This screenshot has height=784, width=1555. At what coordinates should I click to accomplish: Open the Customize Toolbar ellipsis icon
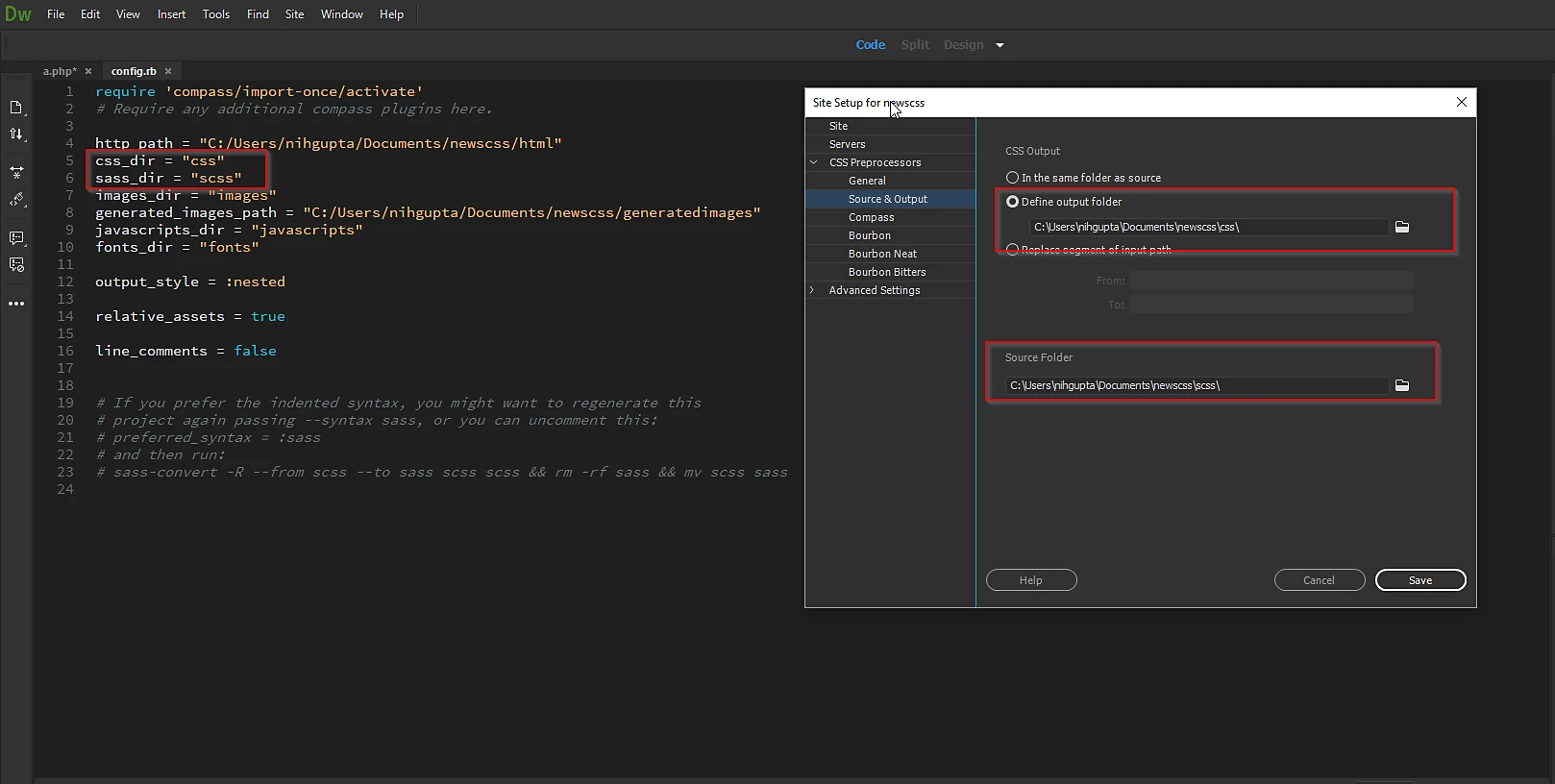(x=16, y=304)
